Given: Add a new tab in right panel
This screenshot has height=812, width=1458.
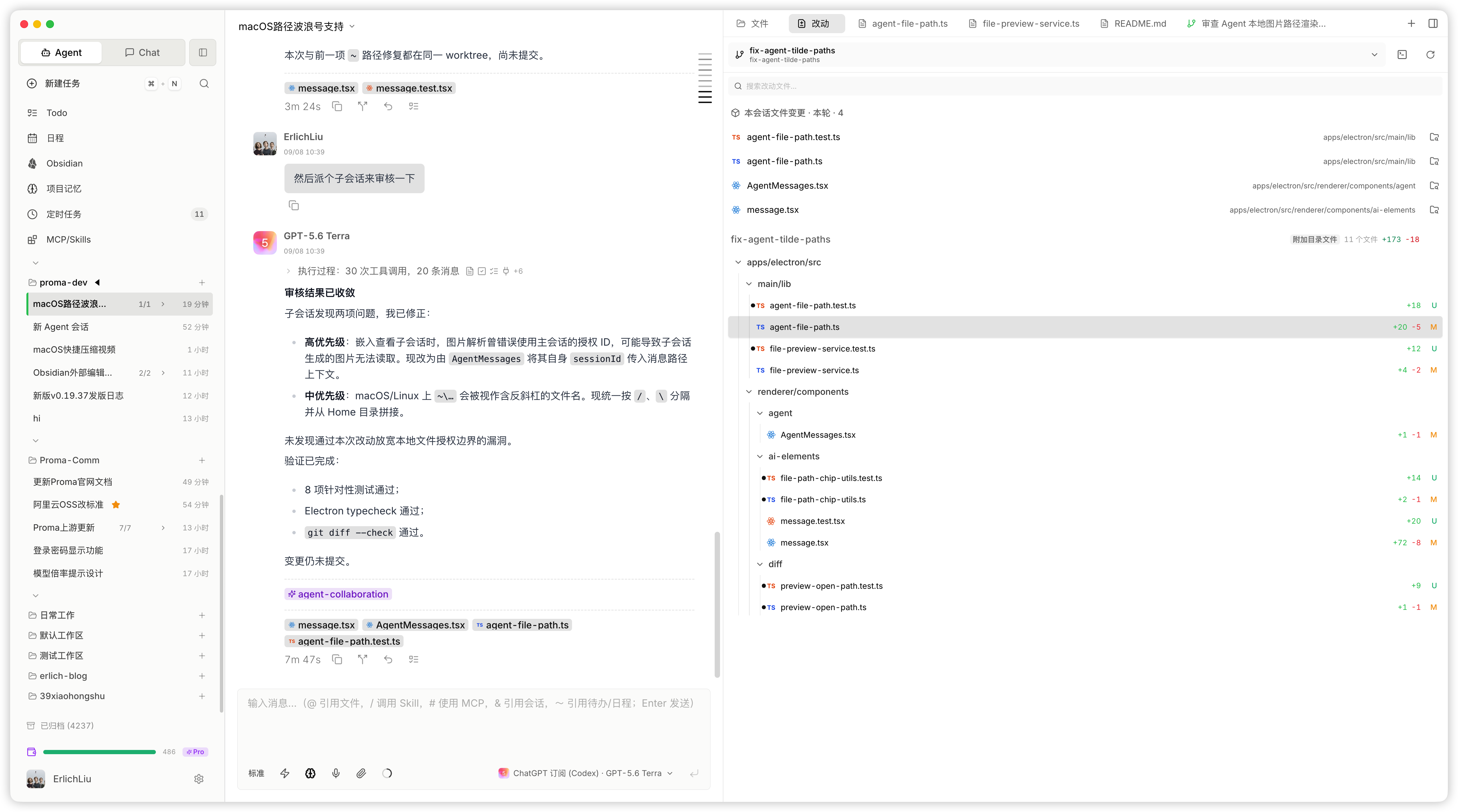Looking at the screenshot, I should [x=1411, y=23].
